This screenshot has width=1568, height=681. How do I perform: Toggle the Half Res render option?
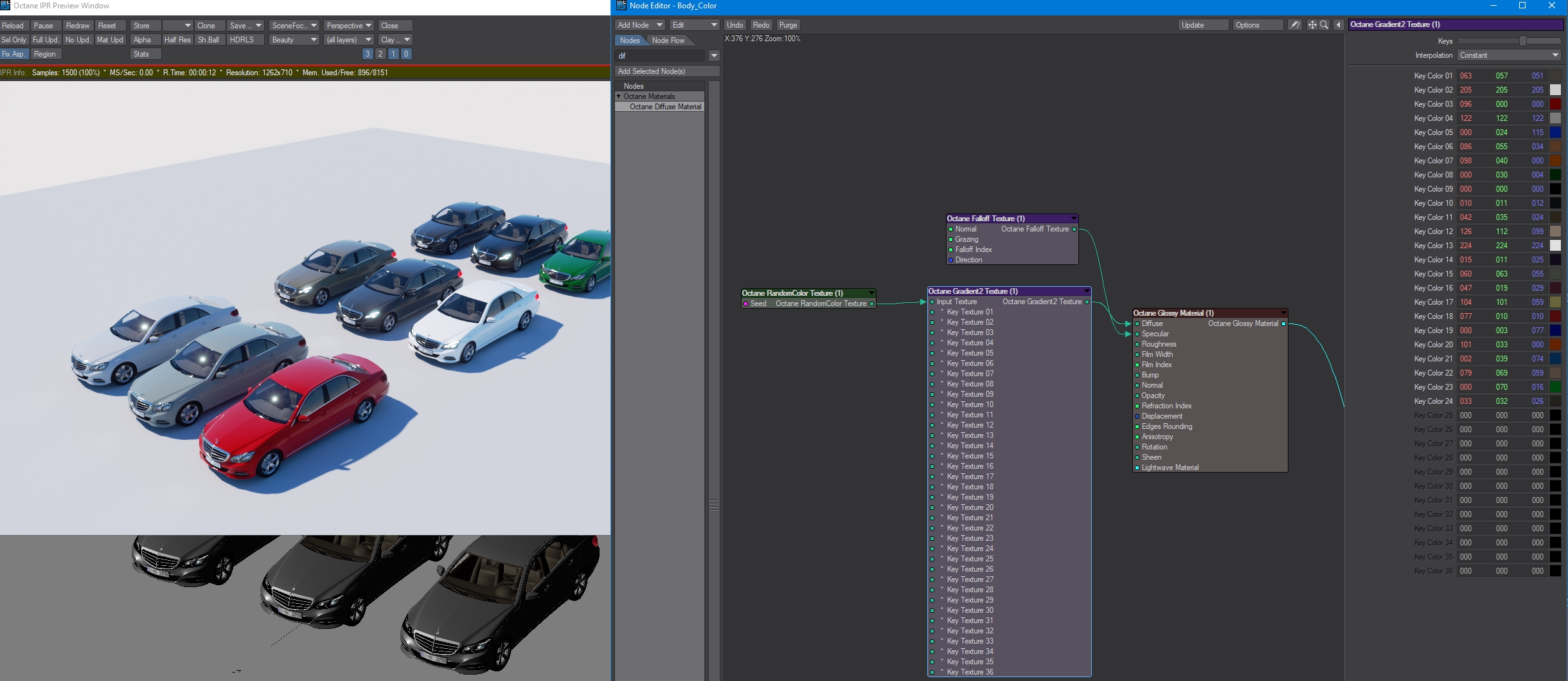pos(177,40)
